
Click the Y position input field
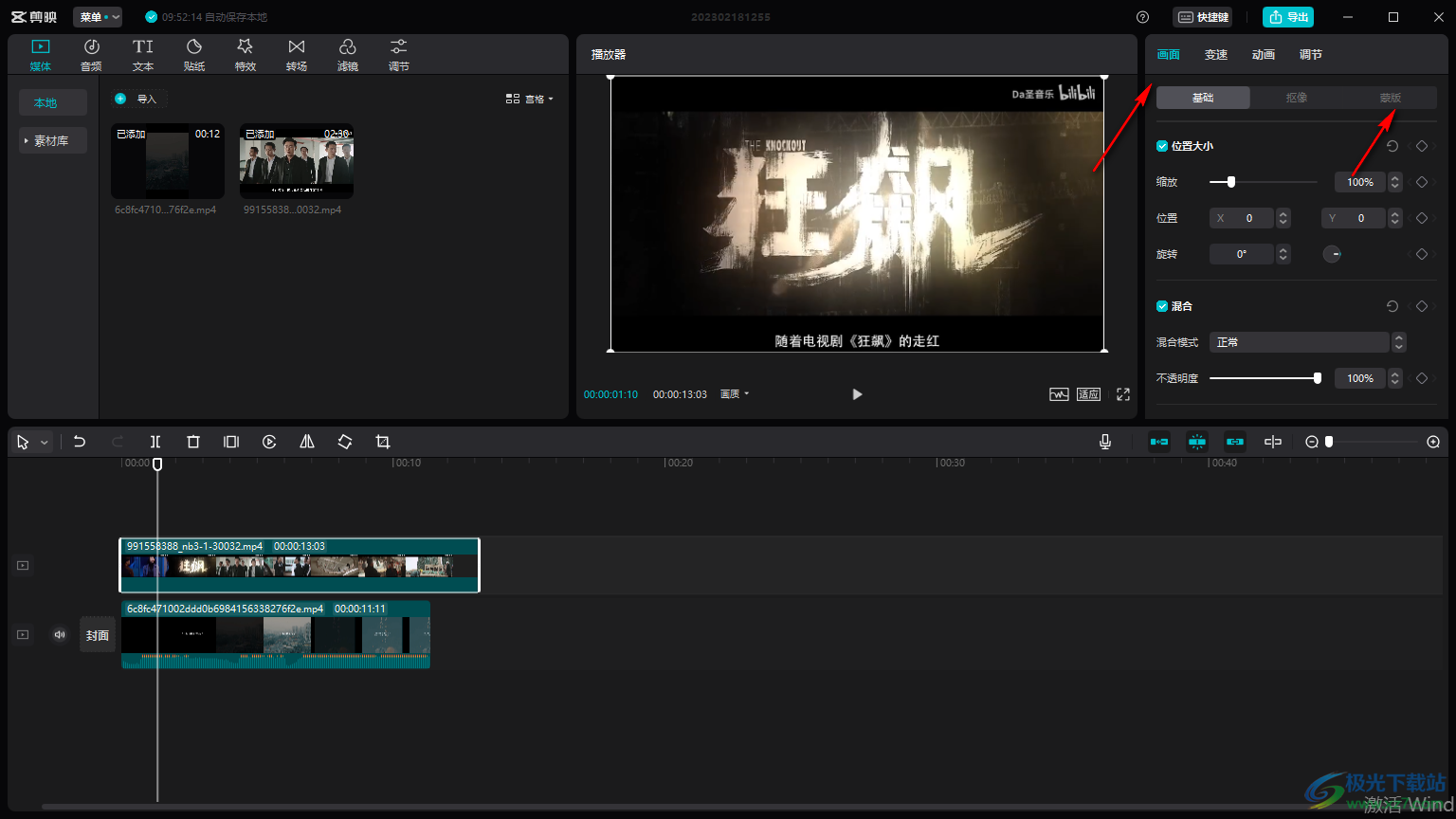[x=1355, y=218]
